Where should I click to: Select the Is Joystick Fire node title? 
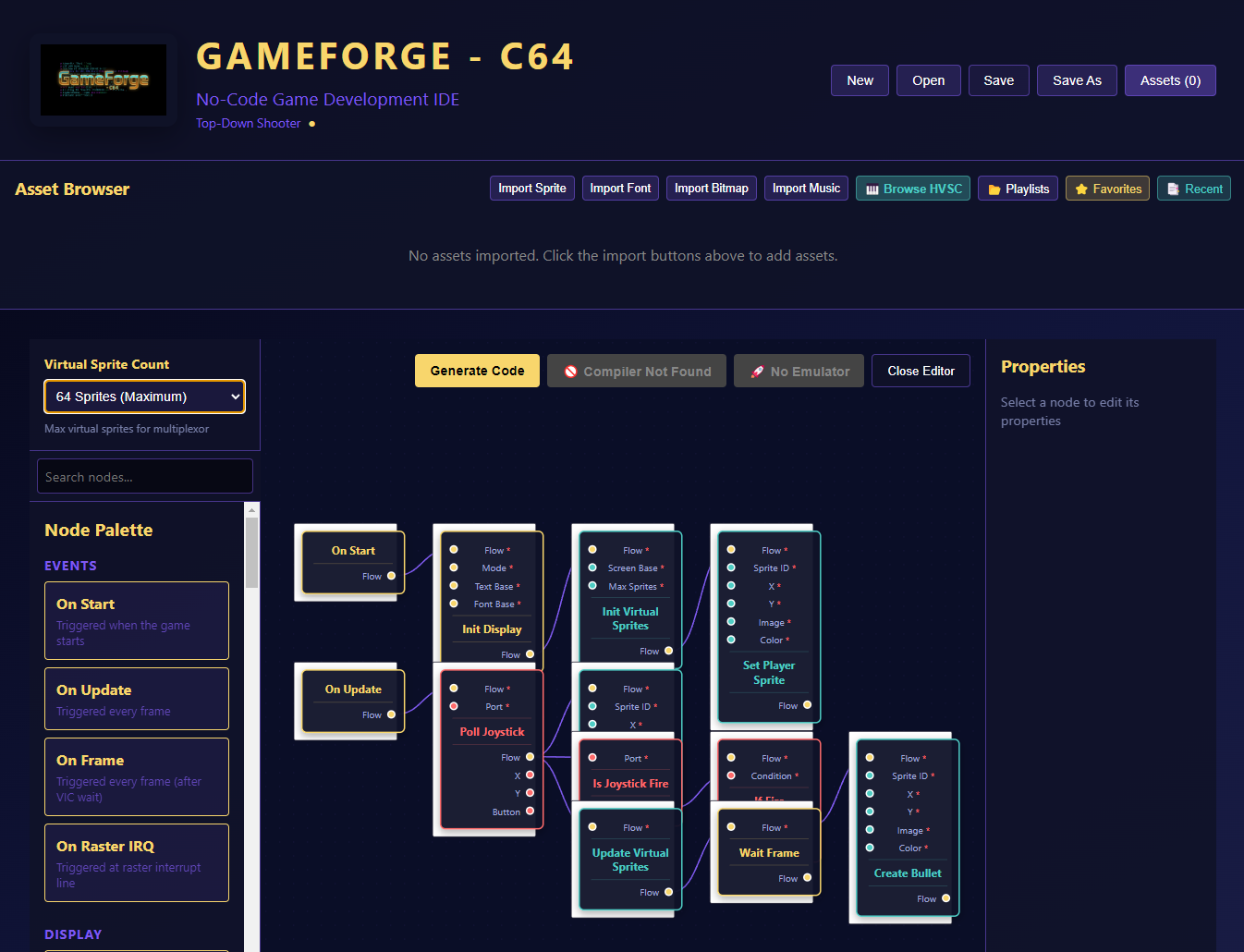coord(630,784)
